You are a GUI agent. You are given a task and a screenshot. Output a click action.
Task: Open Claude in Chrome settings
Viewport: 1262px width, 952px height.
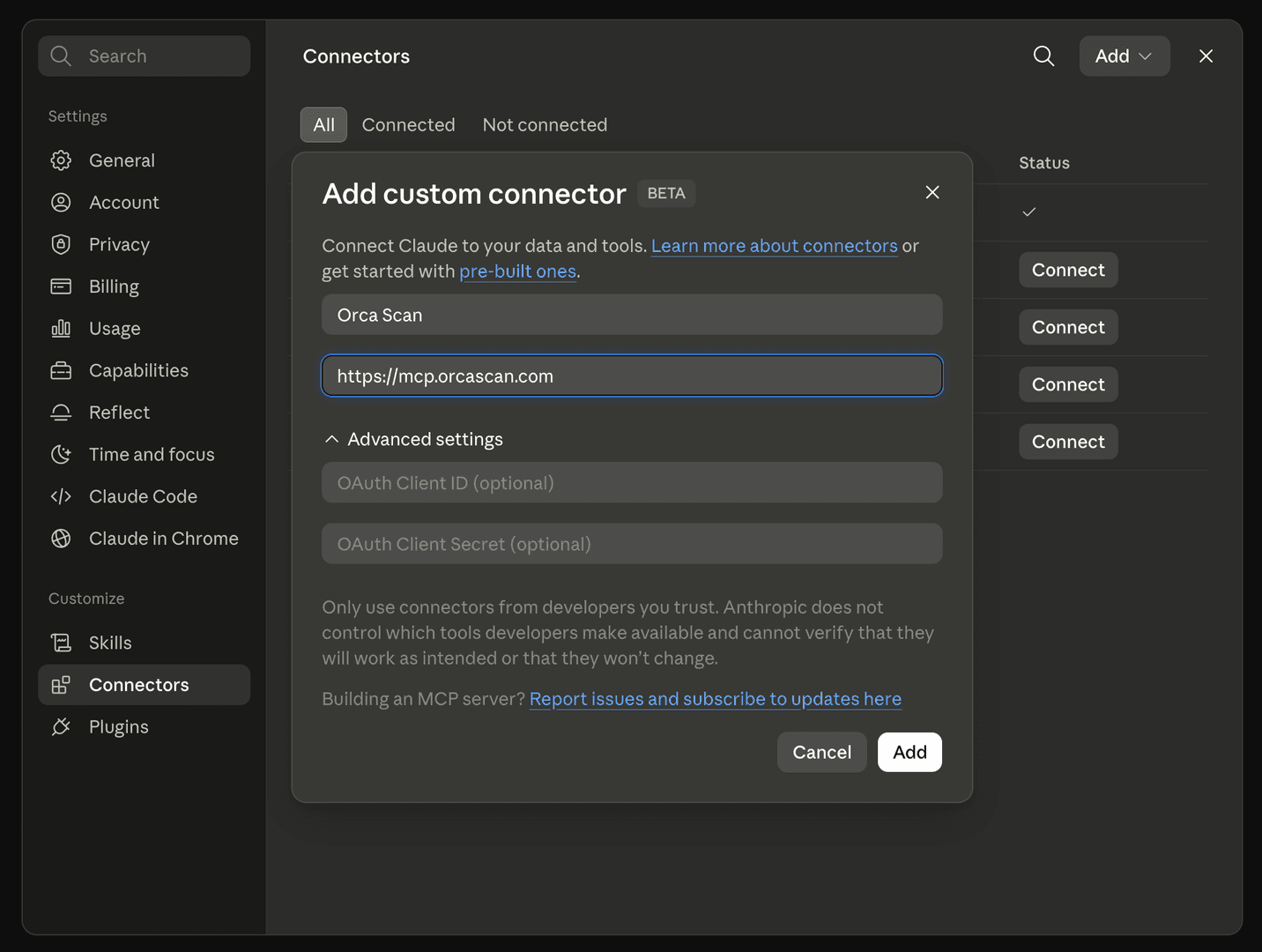click(x=145, y=539)
